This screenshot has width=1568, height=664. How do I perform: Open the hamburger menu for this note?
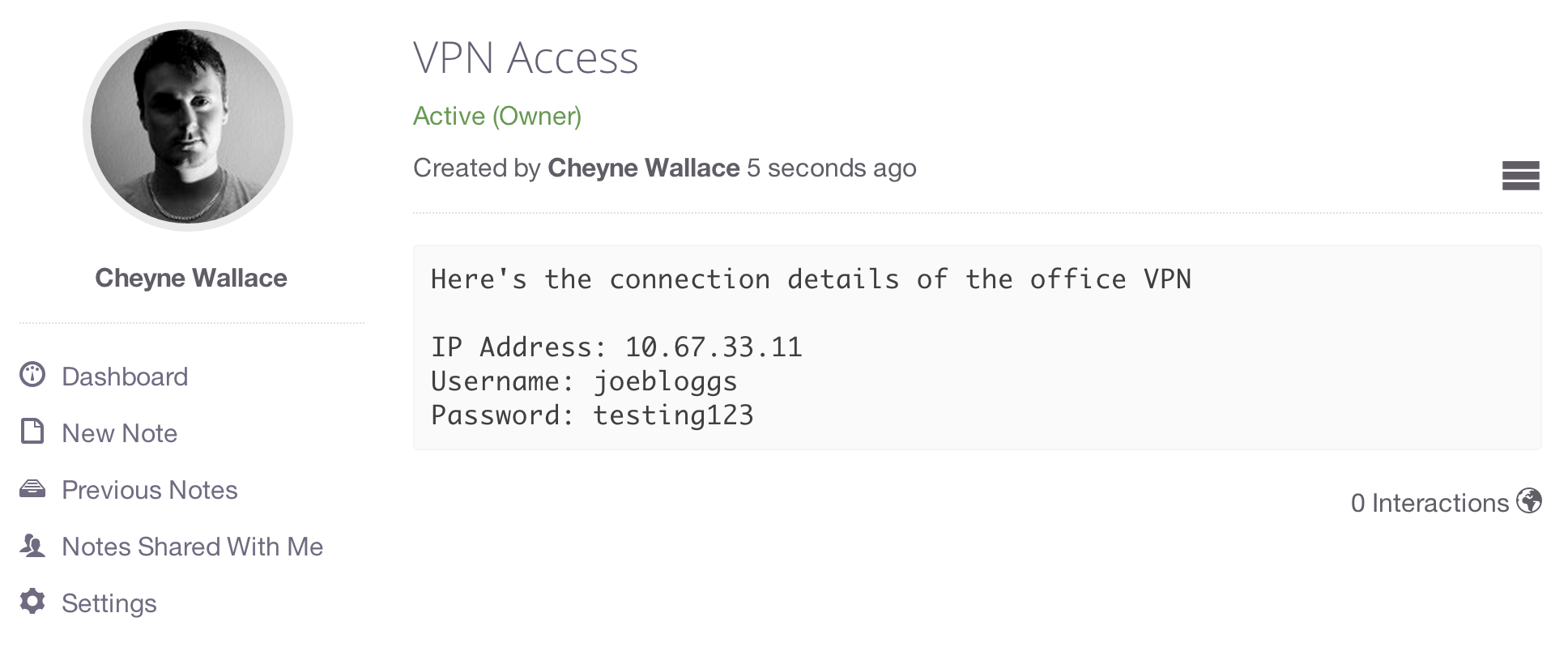point(1520,176)
